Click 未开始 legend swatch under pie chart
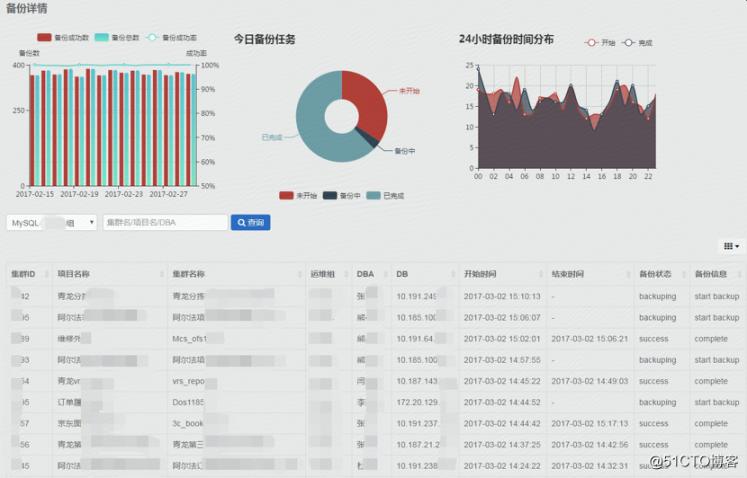 [287, 196]
